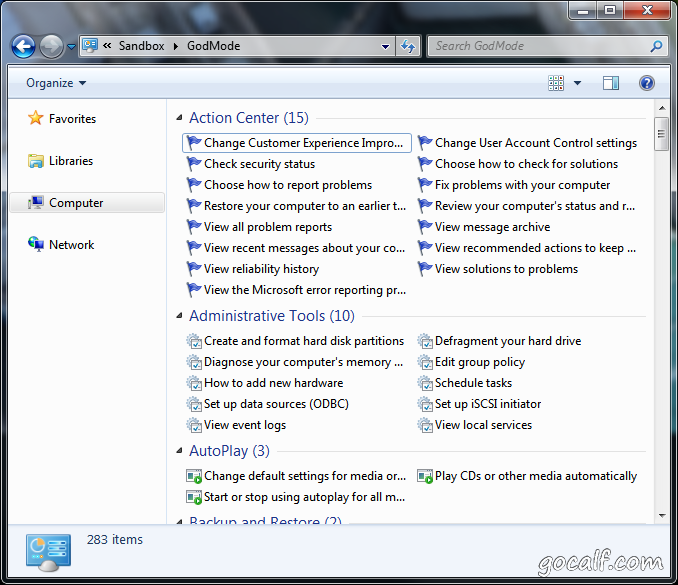Click gear icon beside View event logs
The width and height of the screenshot is (678, 585).
click(194, 425)
